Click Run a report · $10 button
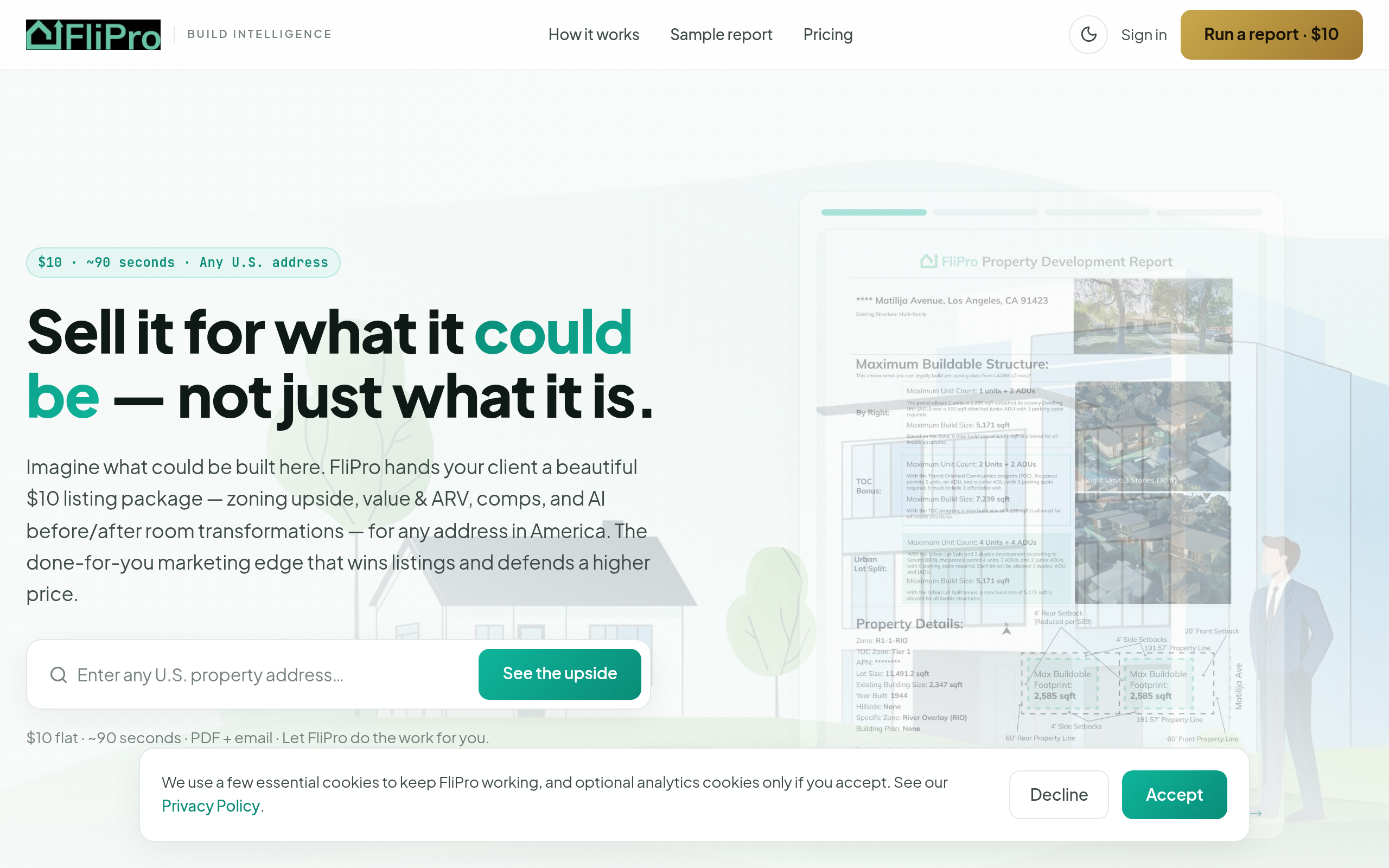Screen dimensions: 1389x868 1271,34
